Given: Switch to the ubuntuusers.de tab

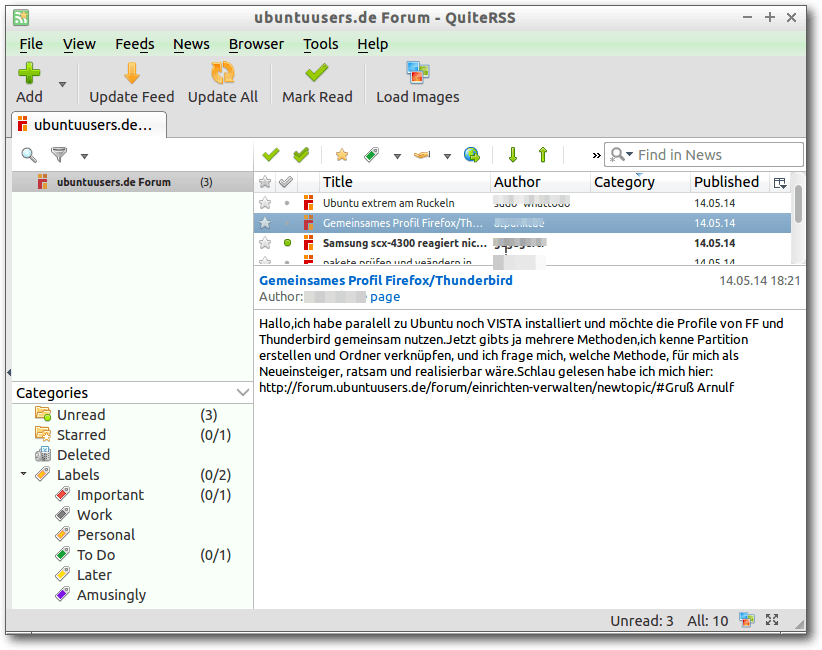Looking at the screenshot, I should [x=89, y=125].
